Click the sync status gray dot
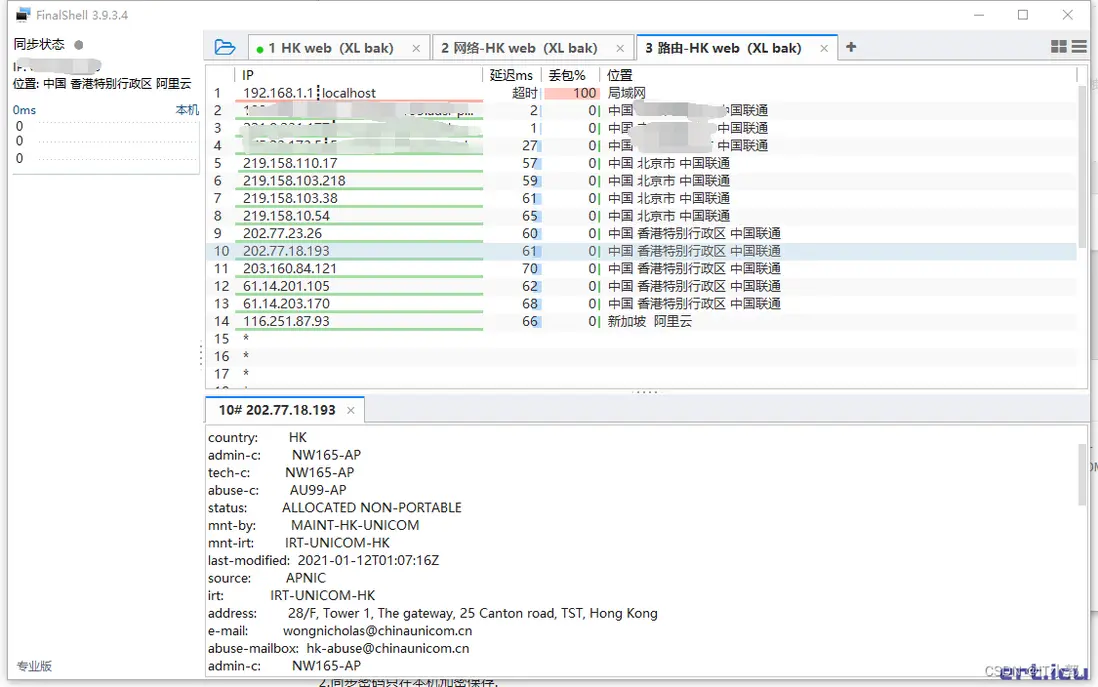Screen dimensions: 1098x687 coord(79,45)
